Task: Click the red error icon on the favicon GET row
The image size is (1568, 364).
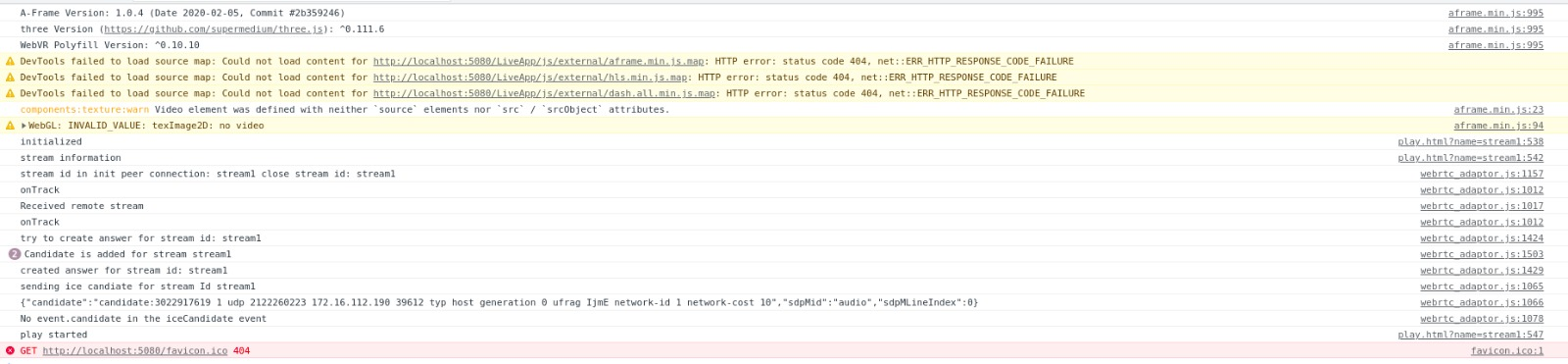Action: 10,350
